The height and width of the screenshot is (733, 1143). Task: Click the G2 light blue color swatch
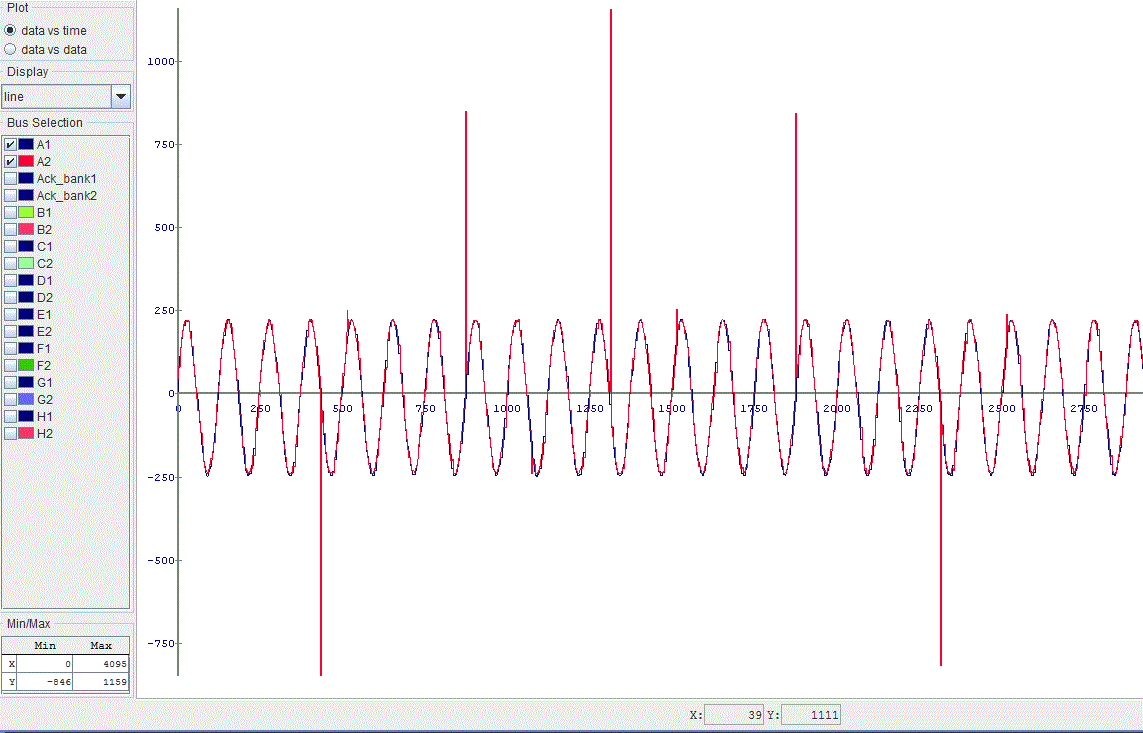coord(26,399)
